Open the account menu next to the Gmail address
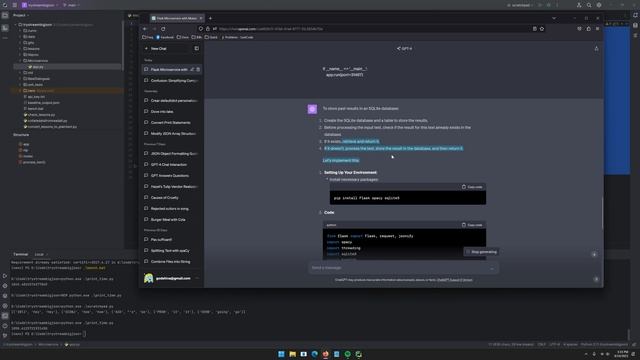 click(x=197, y=278)
